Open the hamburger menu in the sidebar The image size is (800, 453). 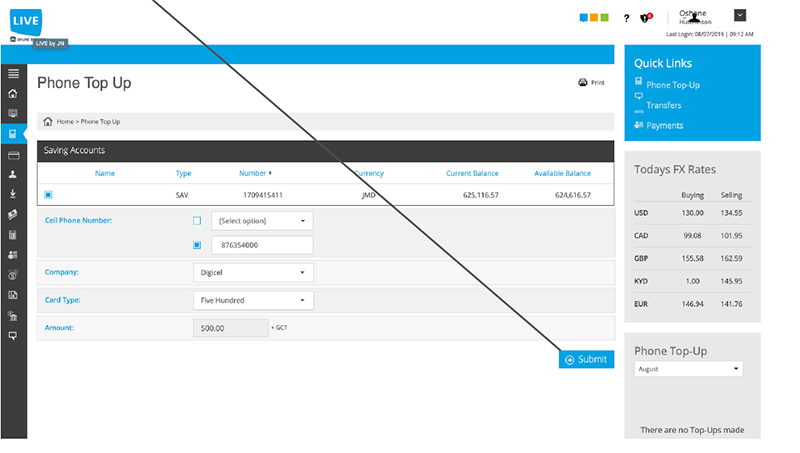[13, 73]
